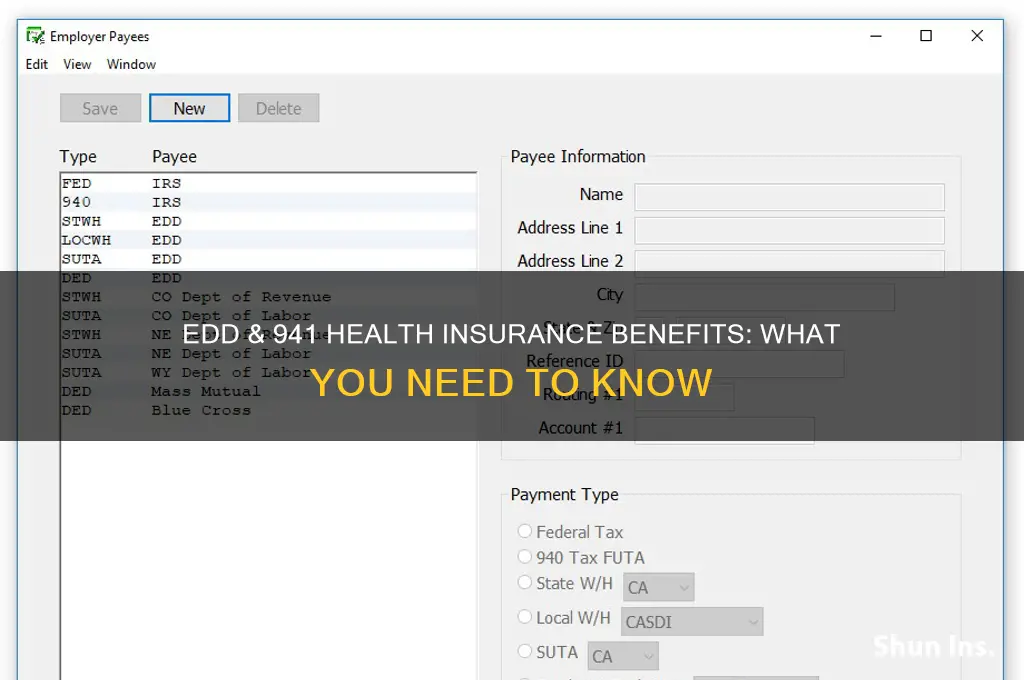Select the 940 Tax FUTA radio button

coord(524,557)
